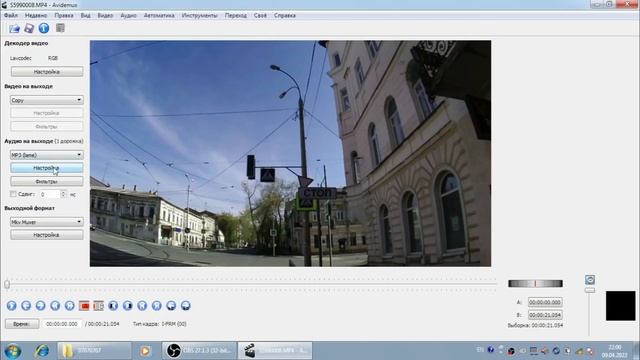Open the Переход menu
640x360 pixels.
pos(236,16)
